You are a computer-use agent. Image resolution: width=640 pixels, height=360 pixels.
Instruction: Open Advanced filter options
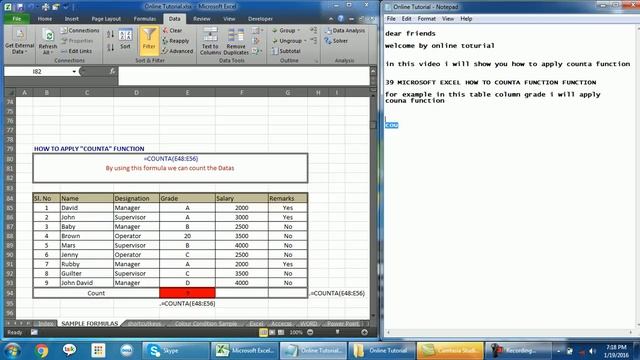178,51
